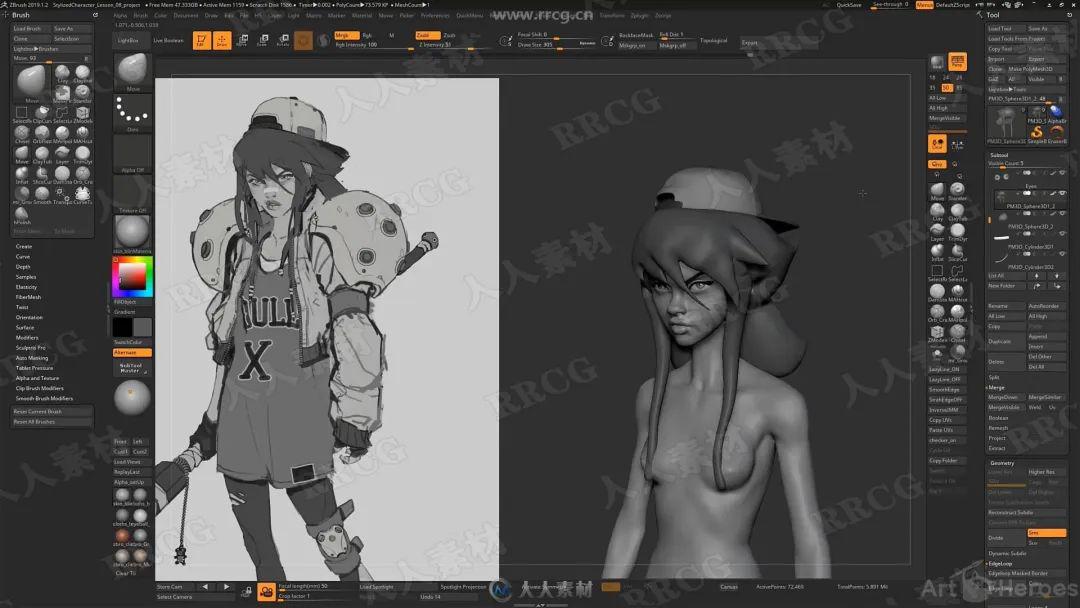This screenshot has width=1080, height=608.
Task: Click the Load Brush button
Action: [32, 29]
